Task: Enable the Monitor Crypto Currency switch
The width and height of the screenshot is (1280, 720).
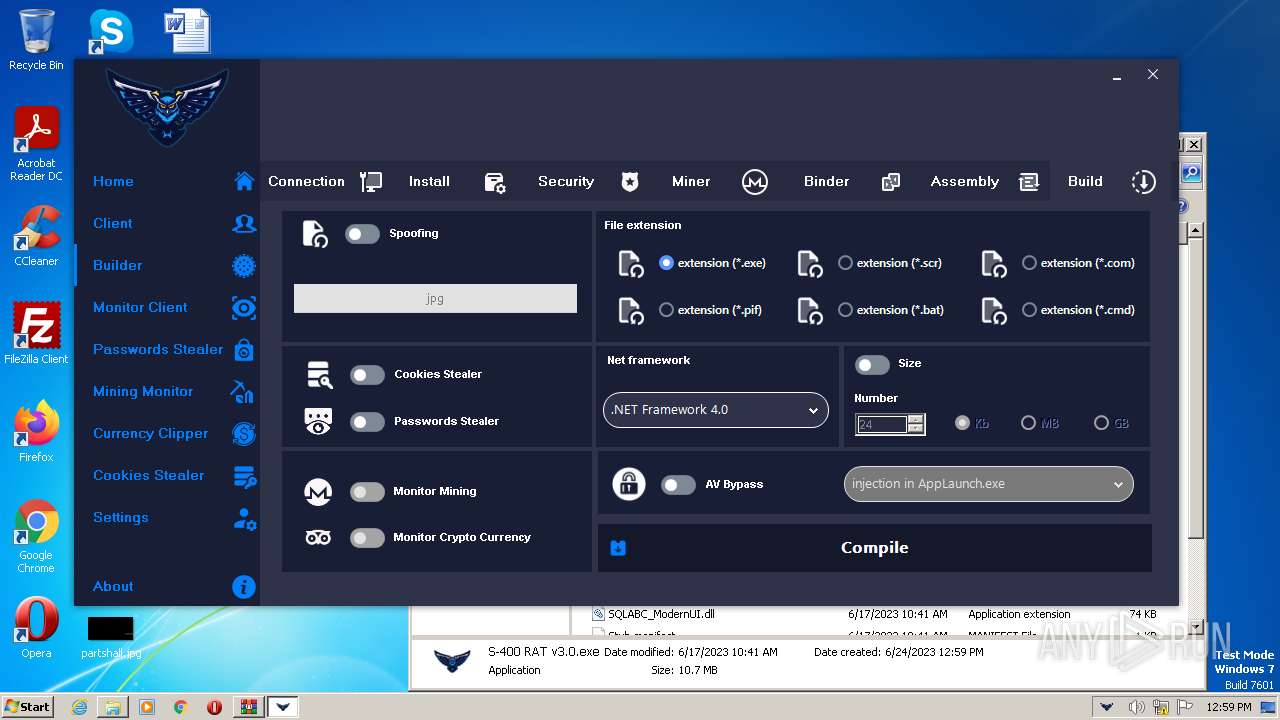Action: [367, 538]
